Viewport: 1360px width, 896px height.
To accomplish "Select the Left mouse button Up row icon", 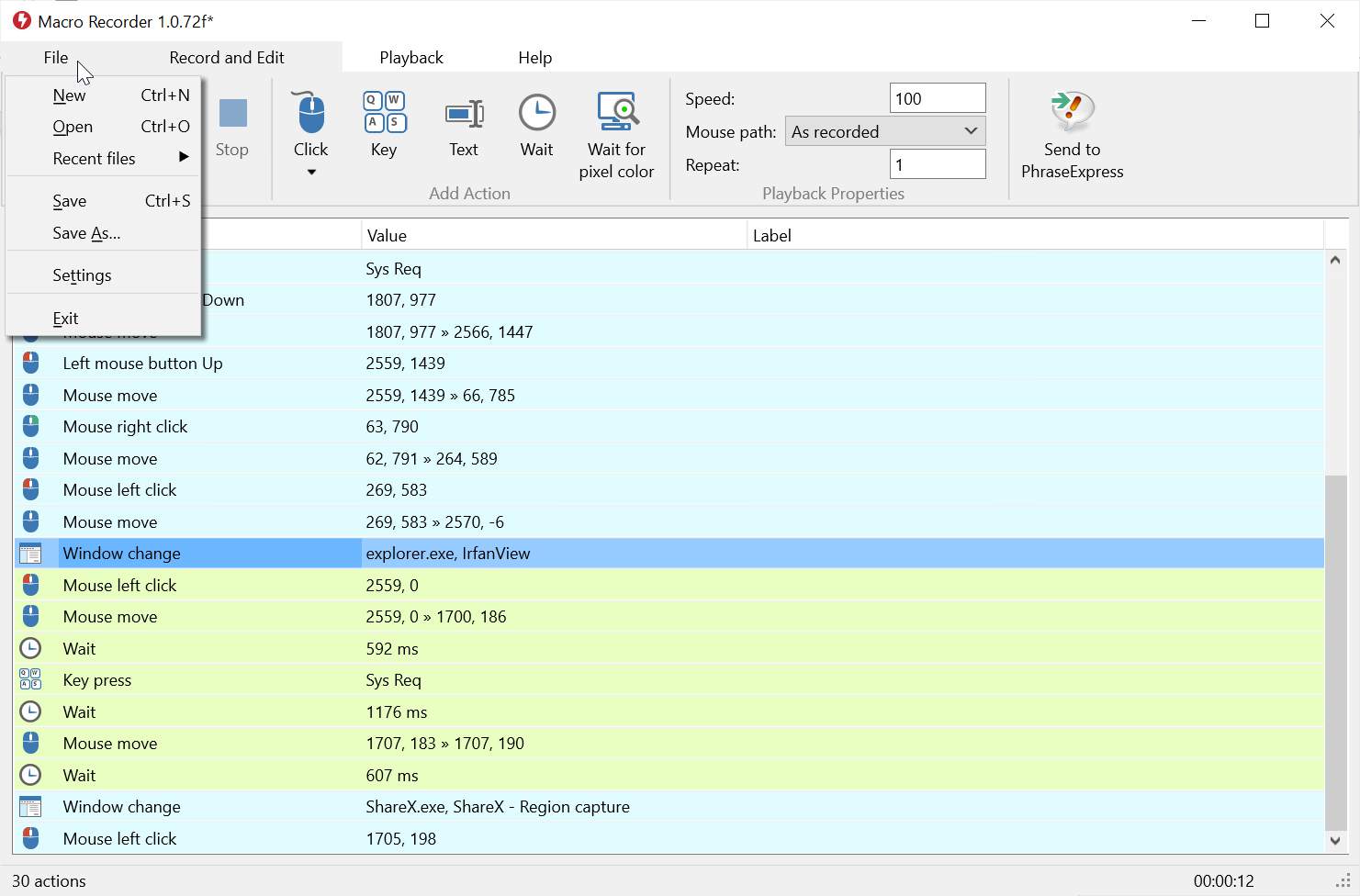I will pyautogui.click(x=30, y=364).
